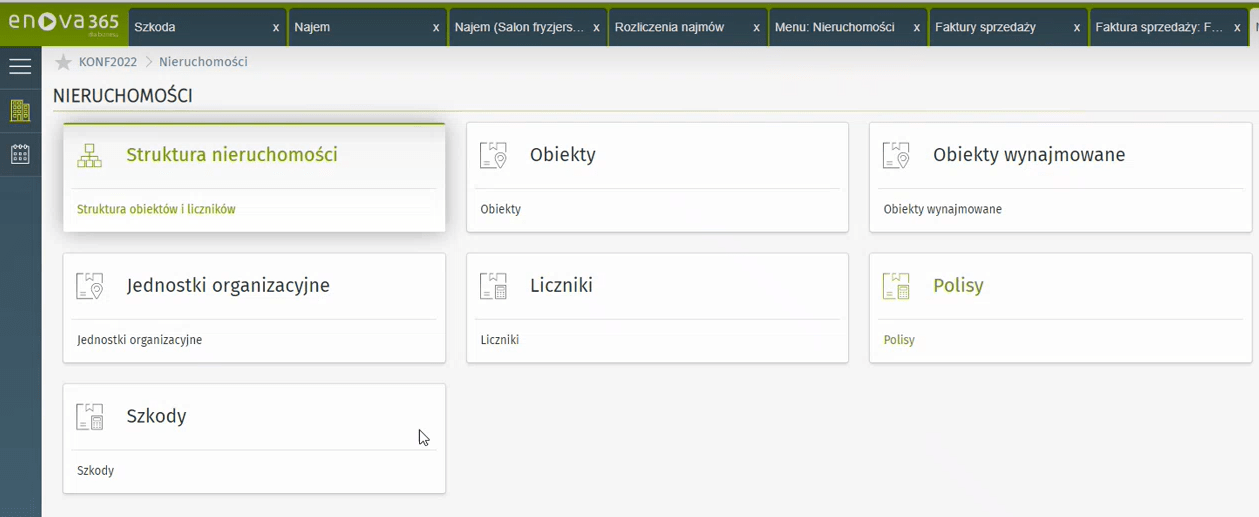Click the Obiekty wynajmowane tile icon
Viewport: 1259px width, 517px height.
896,155
